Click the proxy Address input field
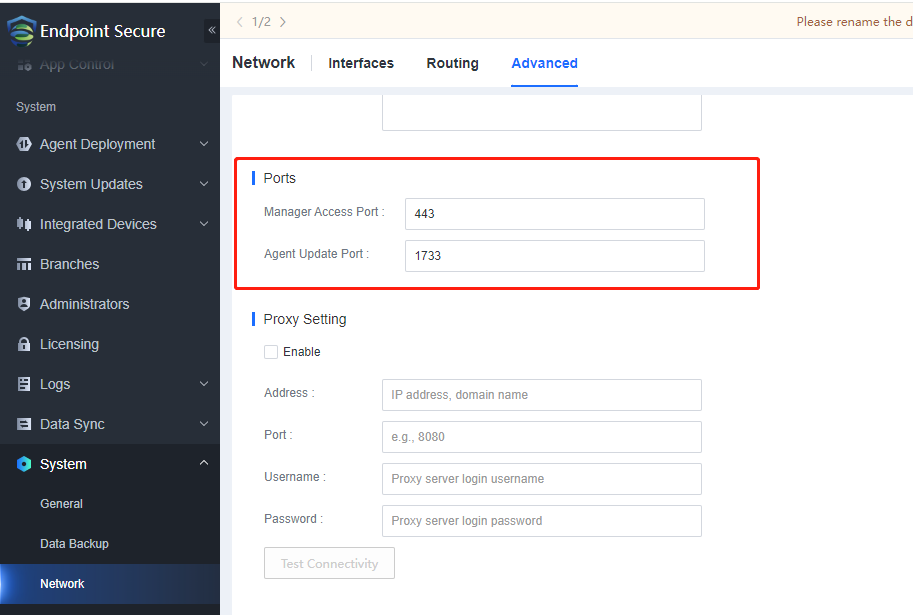913x615 pixels. tap(541, 395)
